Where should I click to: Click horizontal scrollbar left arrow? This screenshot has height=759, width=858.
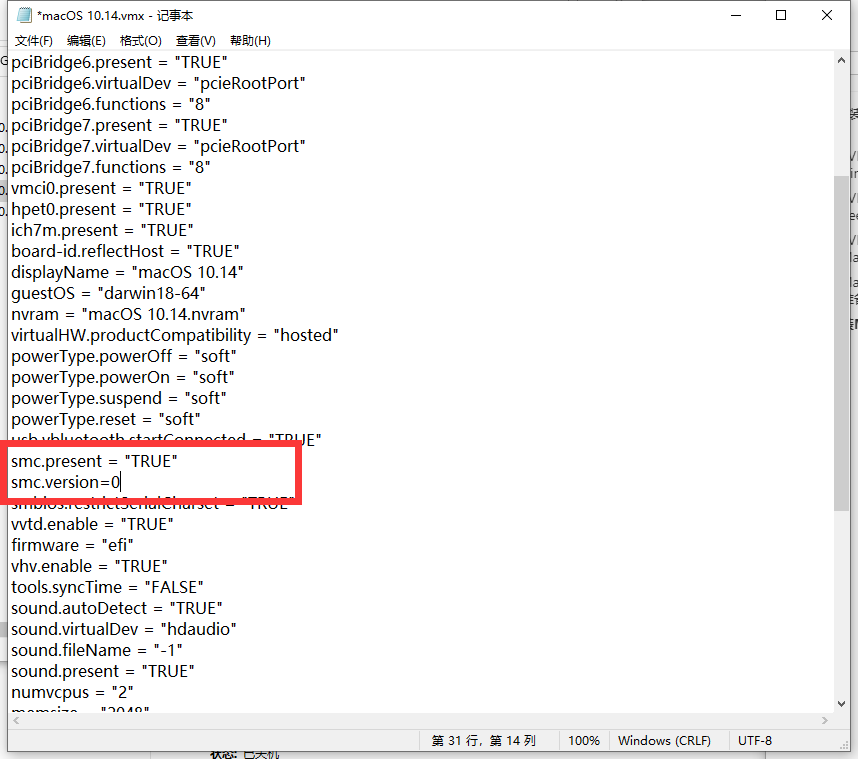[16, 721]
